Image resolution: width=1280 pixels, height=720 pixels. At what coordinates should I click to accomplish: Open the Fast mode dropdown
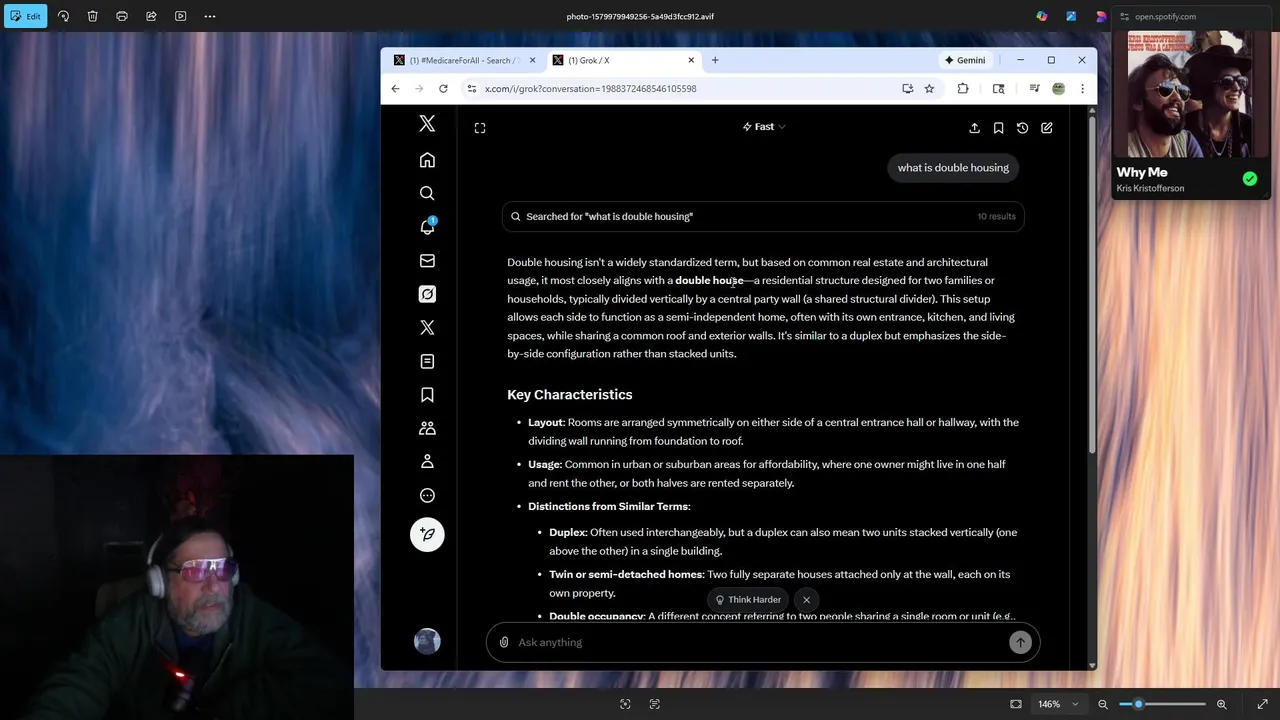pos(764,127)
